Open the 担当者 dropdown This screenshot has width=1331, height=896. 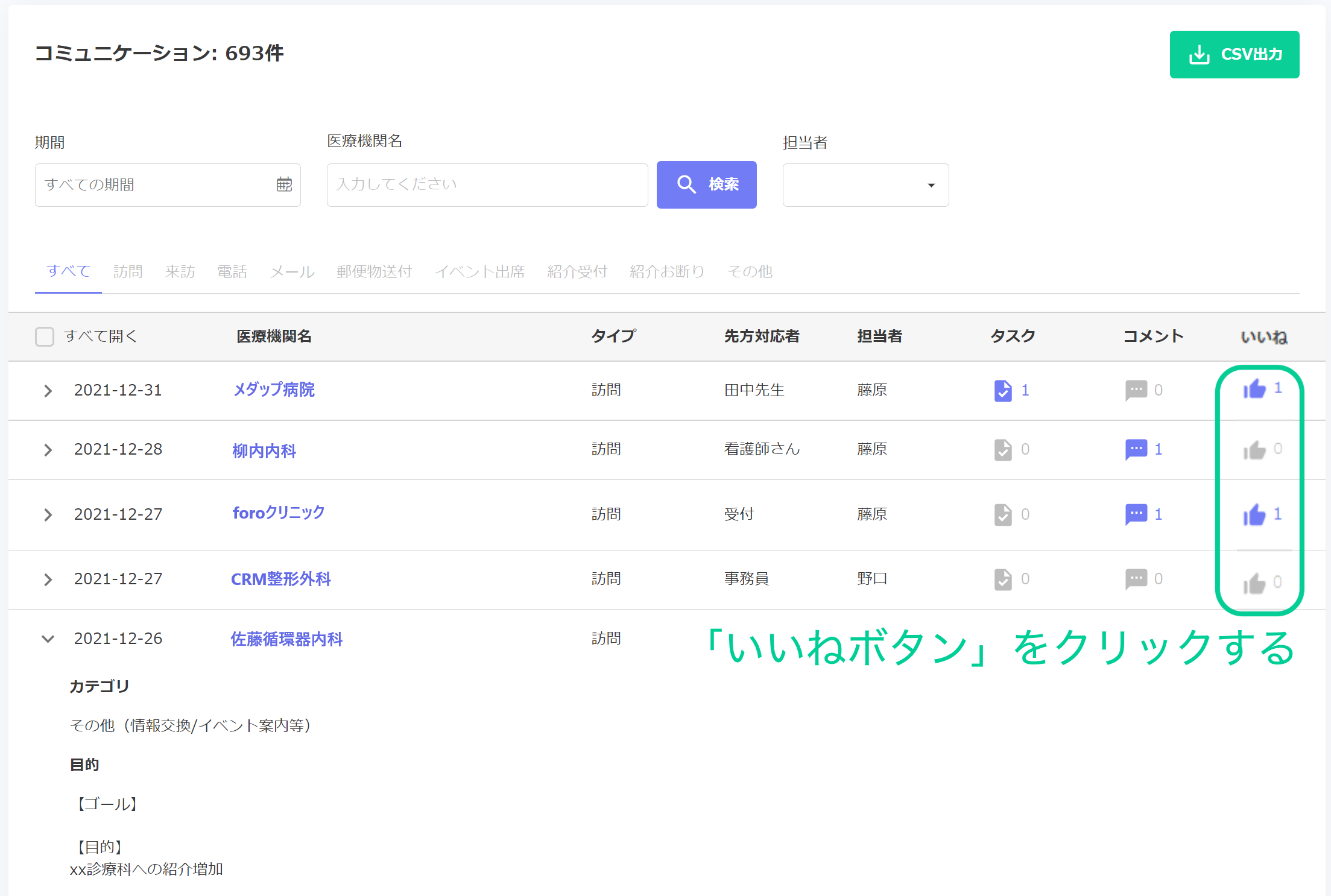[865, 185]
